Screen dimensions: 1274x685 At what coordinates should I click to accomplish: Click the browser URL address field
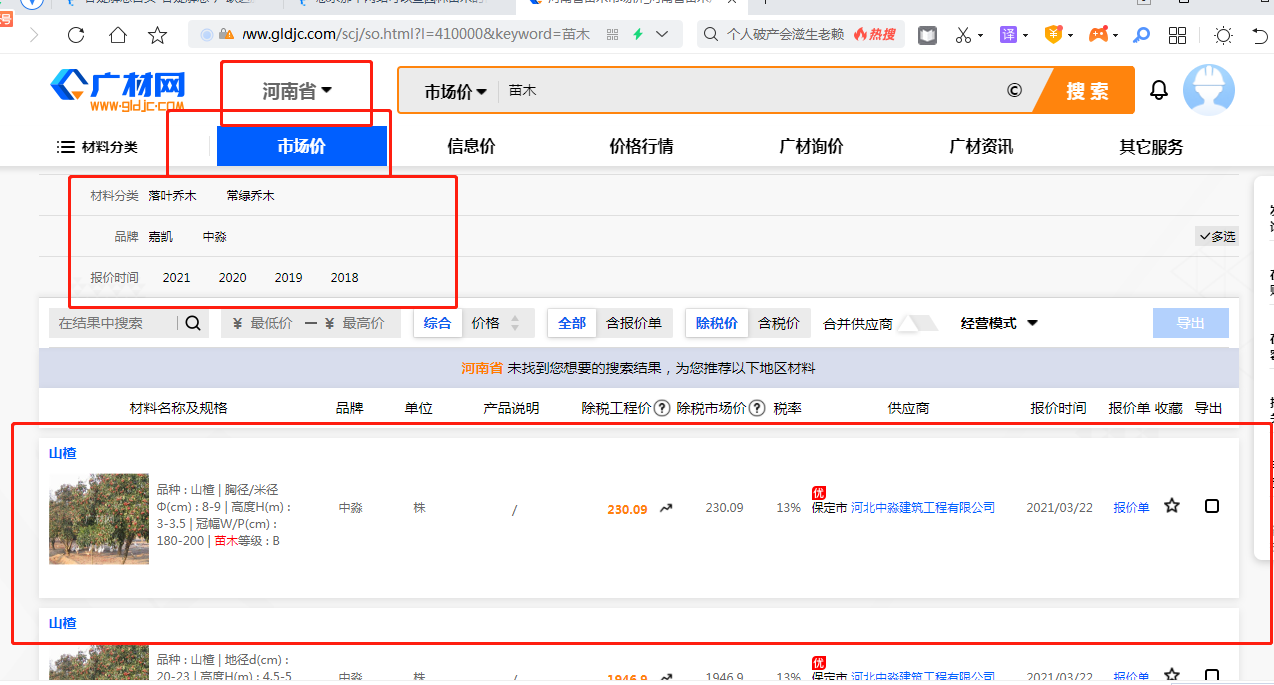tap(418, 34)
